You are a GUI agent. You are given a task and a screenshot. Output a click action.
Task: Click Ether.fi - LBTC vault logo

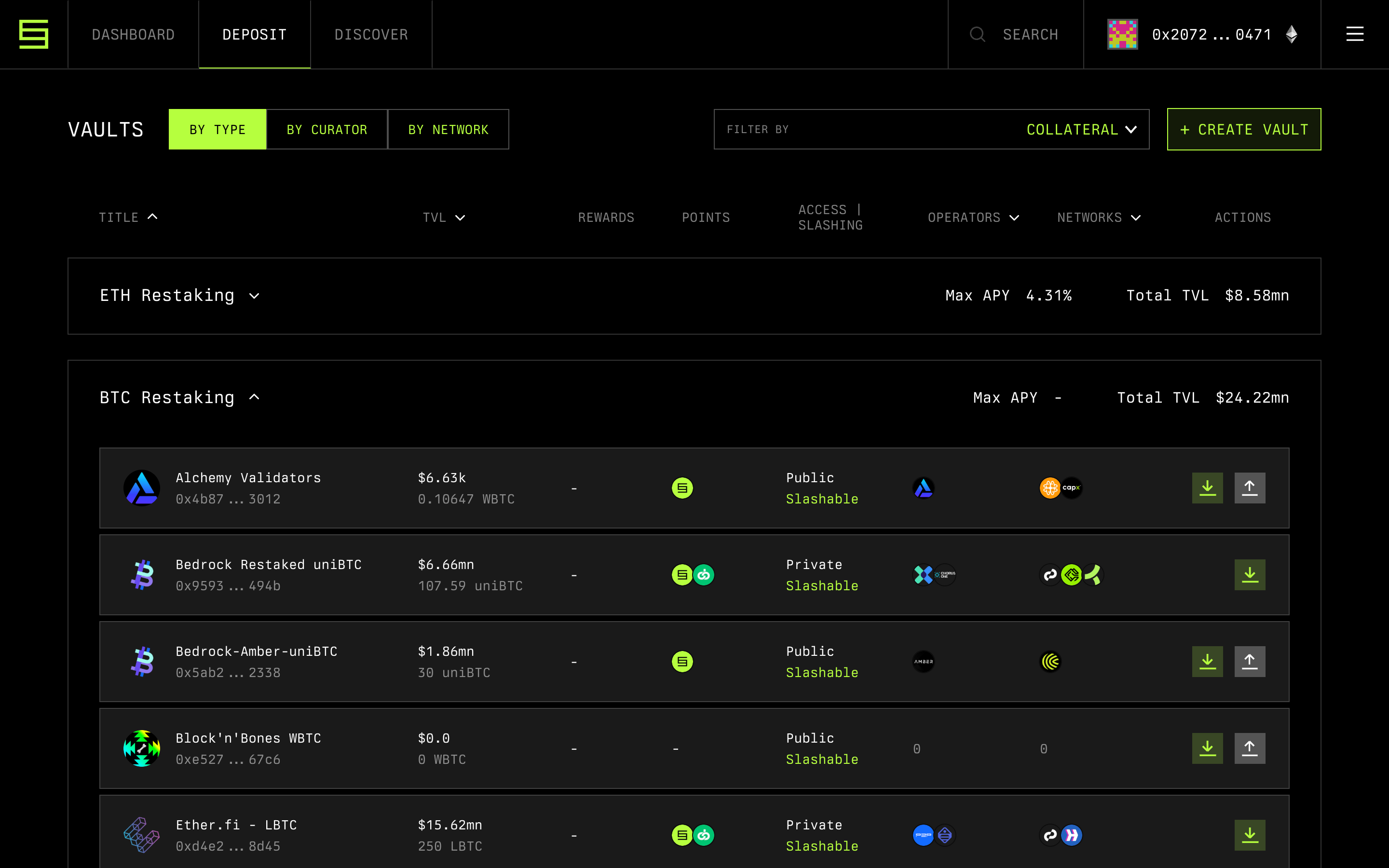coord(142,835)
